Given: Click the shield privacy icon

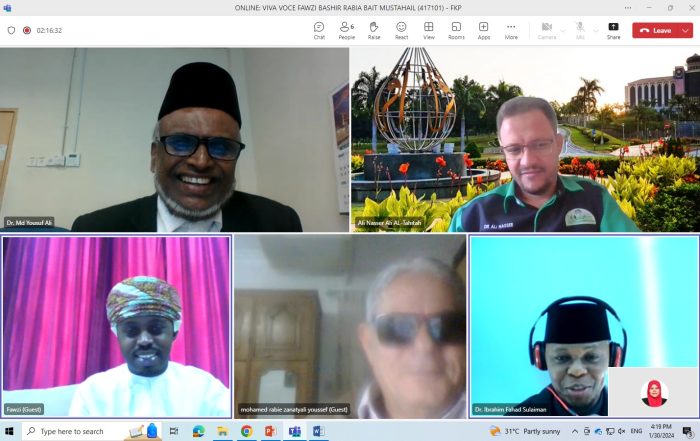Looking at the screenshot, I should click(11, 30).
